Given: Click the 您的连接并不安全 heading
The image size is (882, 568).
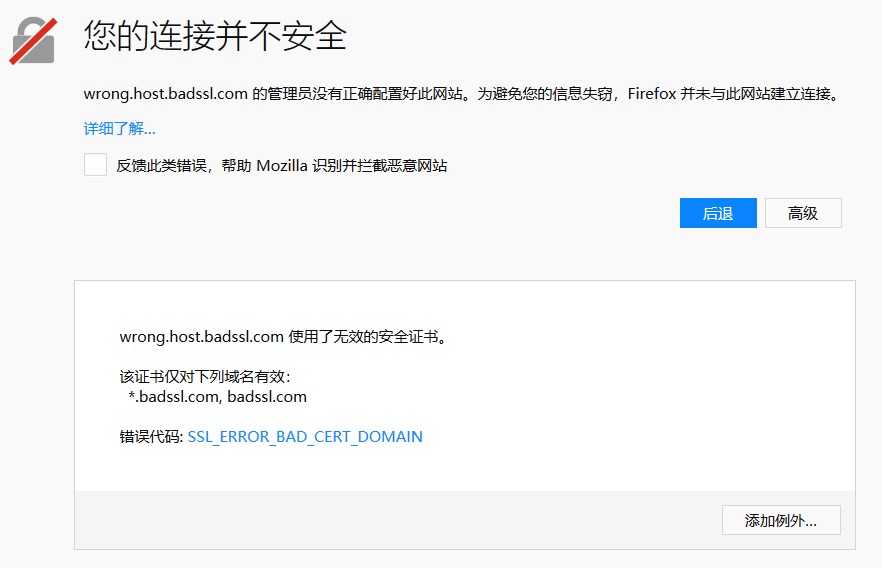Looking at the screenshot, I should 215,37.
